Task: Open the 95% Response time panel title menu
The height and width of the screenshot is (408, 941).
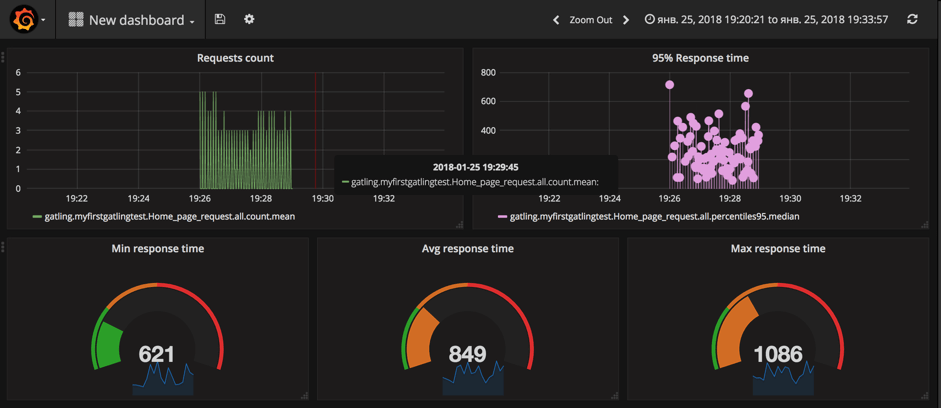Action: click(700, 58)
